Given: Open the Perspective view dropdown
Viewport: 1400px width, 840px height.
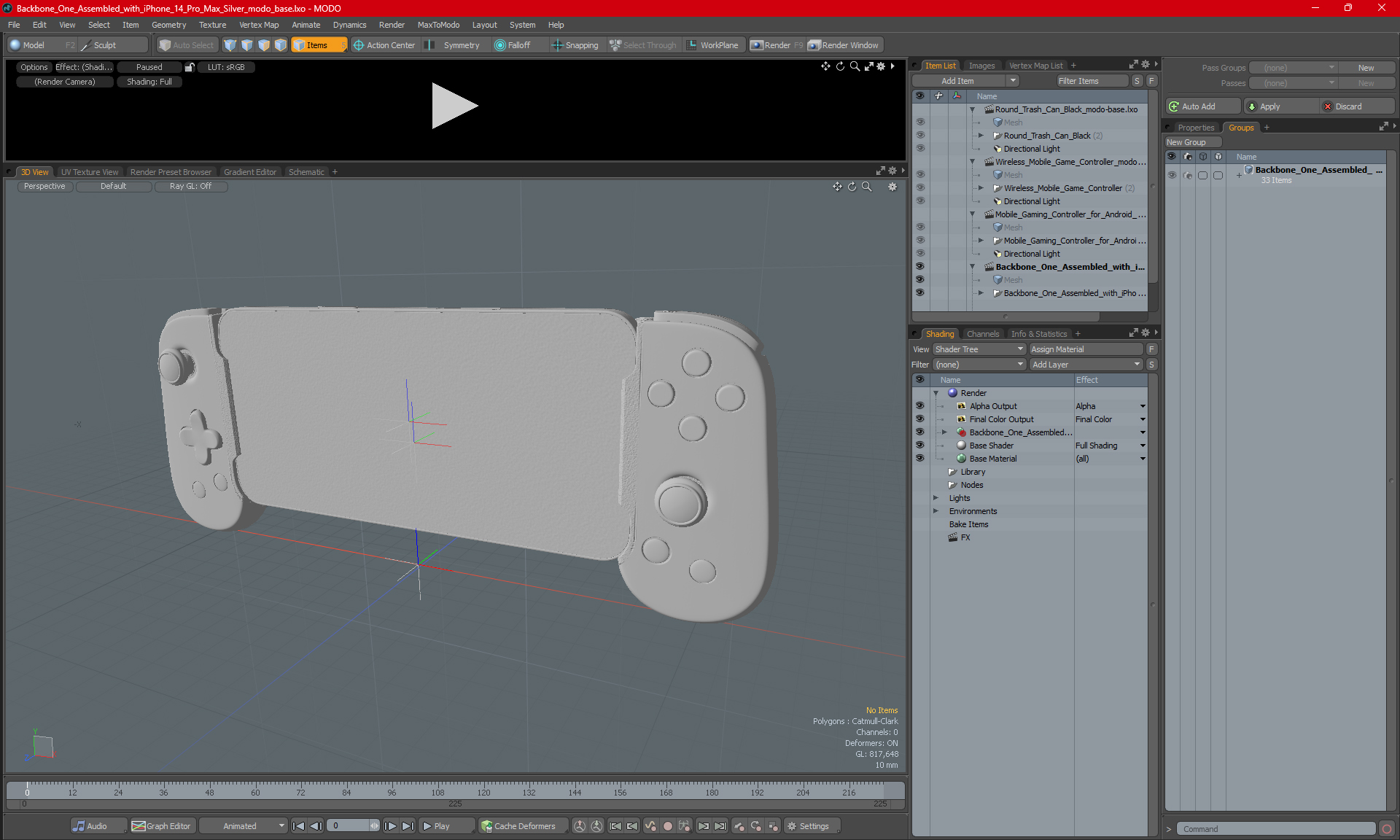Looking at the screenshot, I should [x=44, y=187].
